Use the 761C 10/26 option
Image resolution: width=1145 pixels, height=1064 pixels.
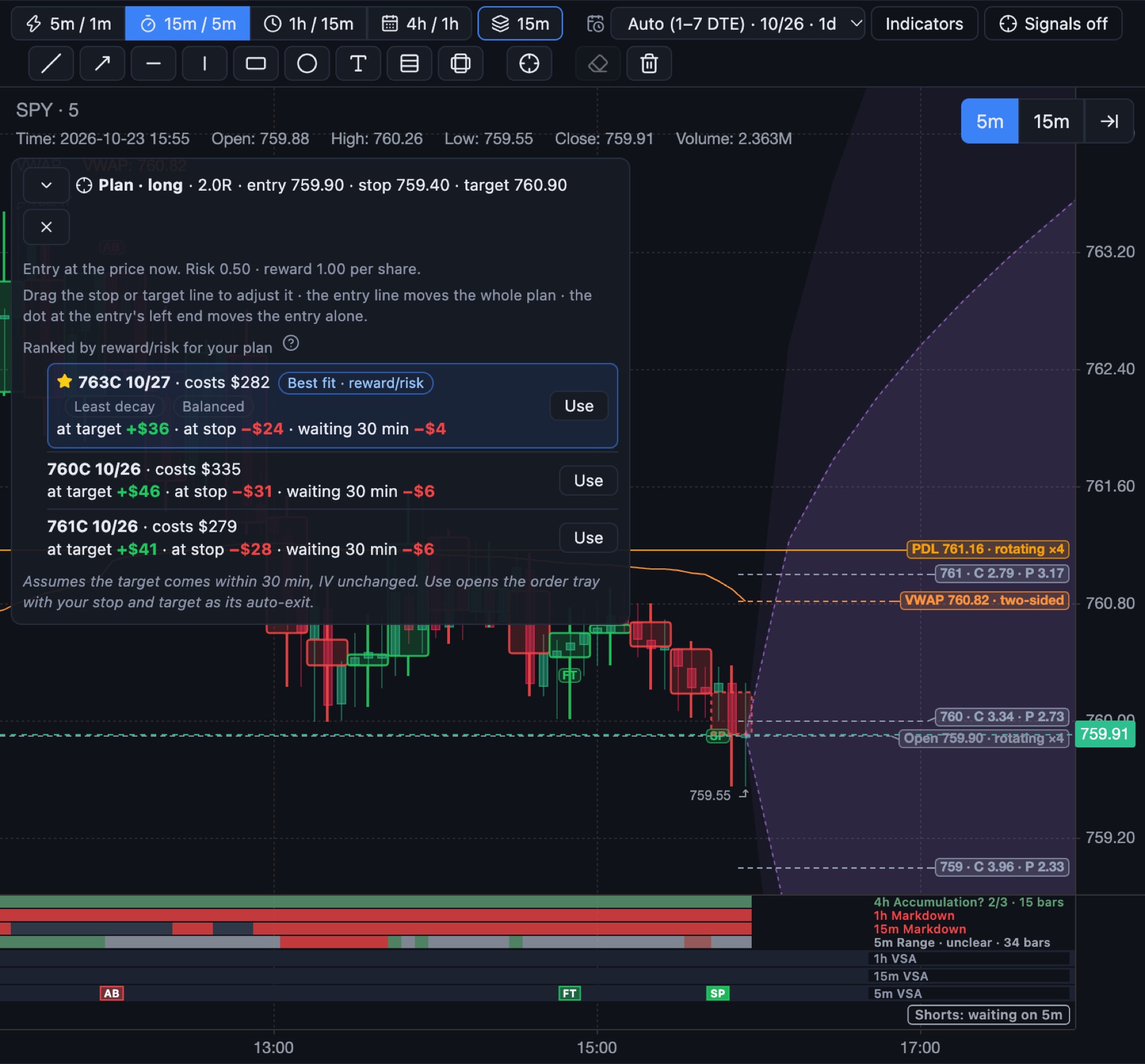(588, 538)
